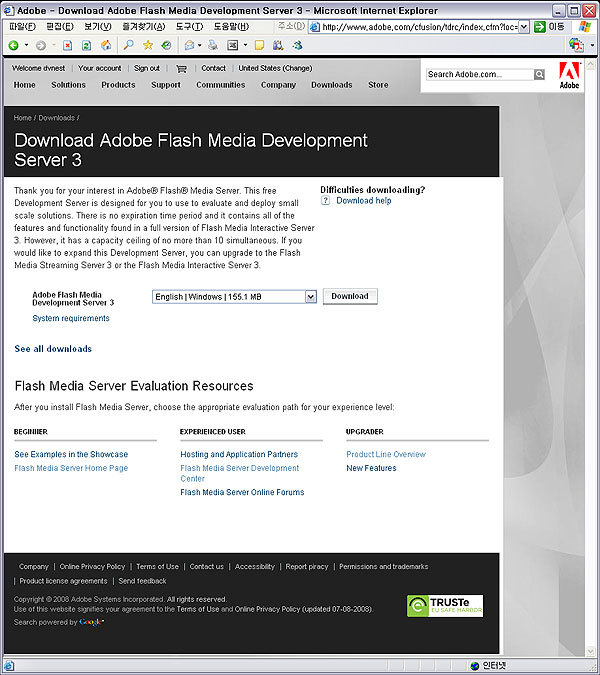The image size is (600, 675).
Task: Open Your account link
Action: (100, 68)
